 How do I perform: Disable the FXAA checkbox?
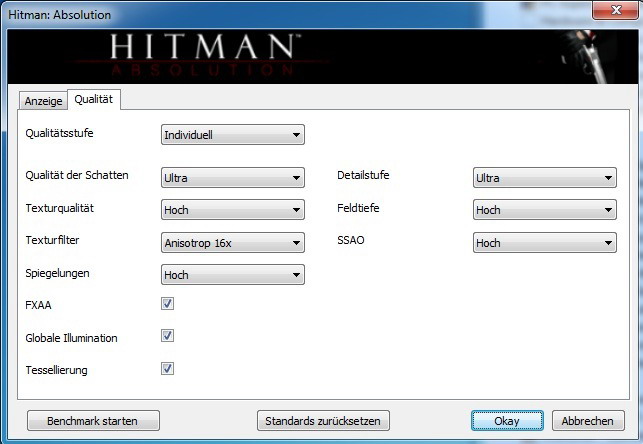(167, 304)
